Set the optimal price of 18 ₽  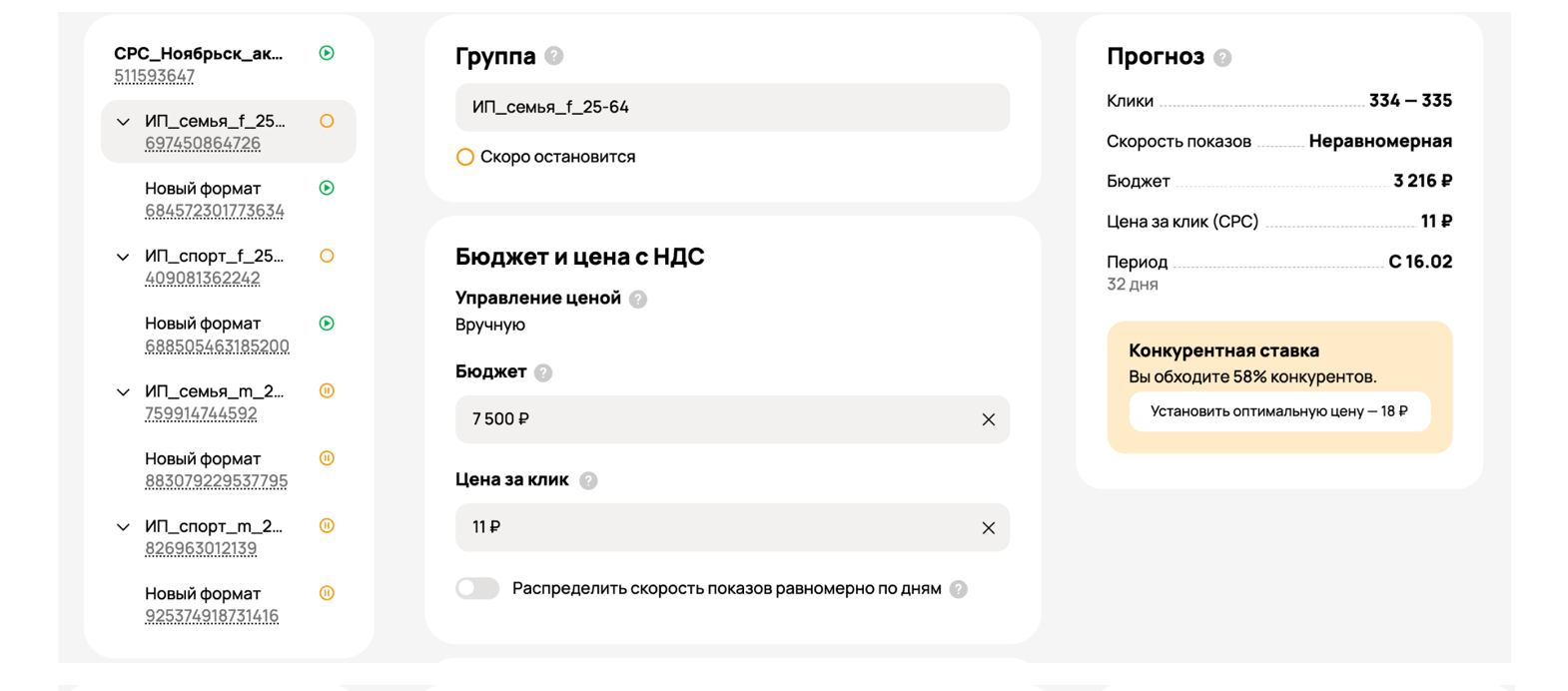point(1278,411)
